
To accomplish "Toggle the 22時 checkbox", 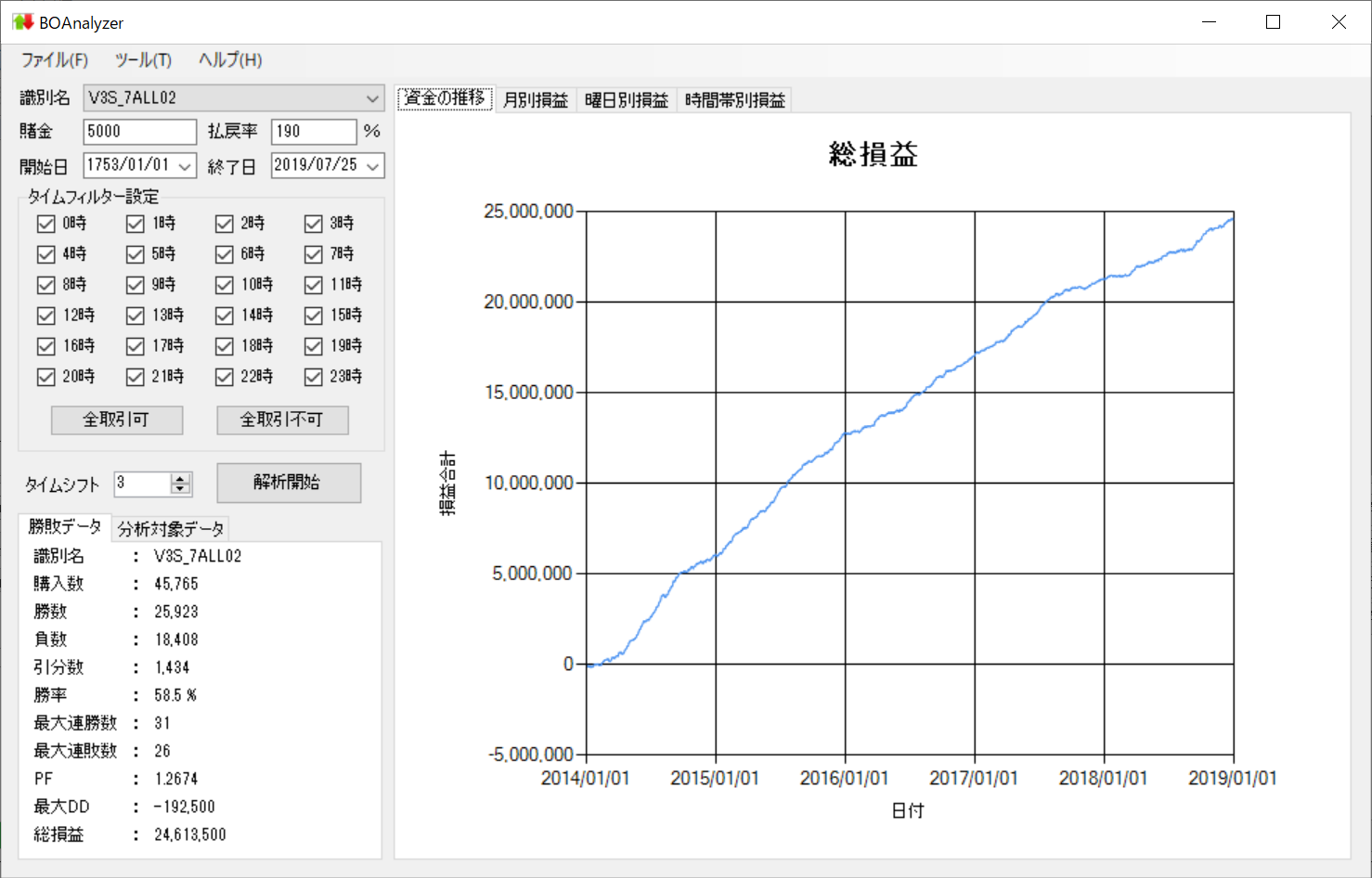I will pyautogui.click(x=225, y=377).
